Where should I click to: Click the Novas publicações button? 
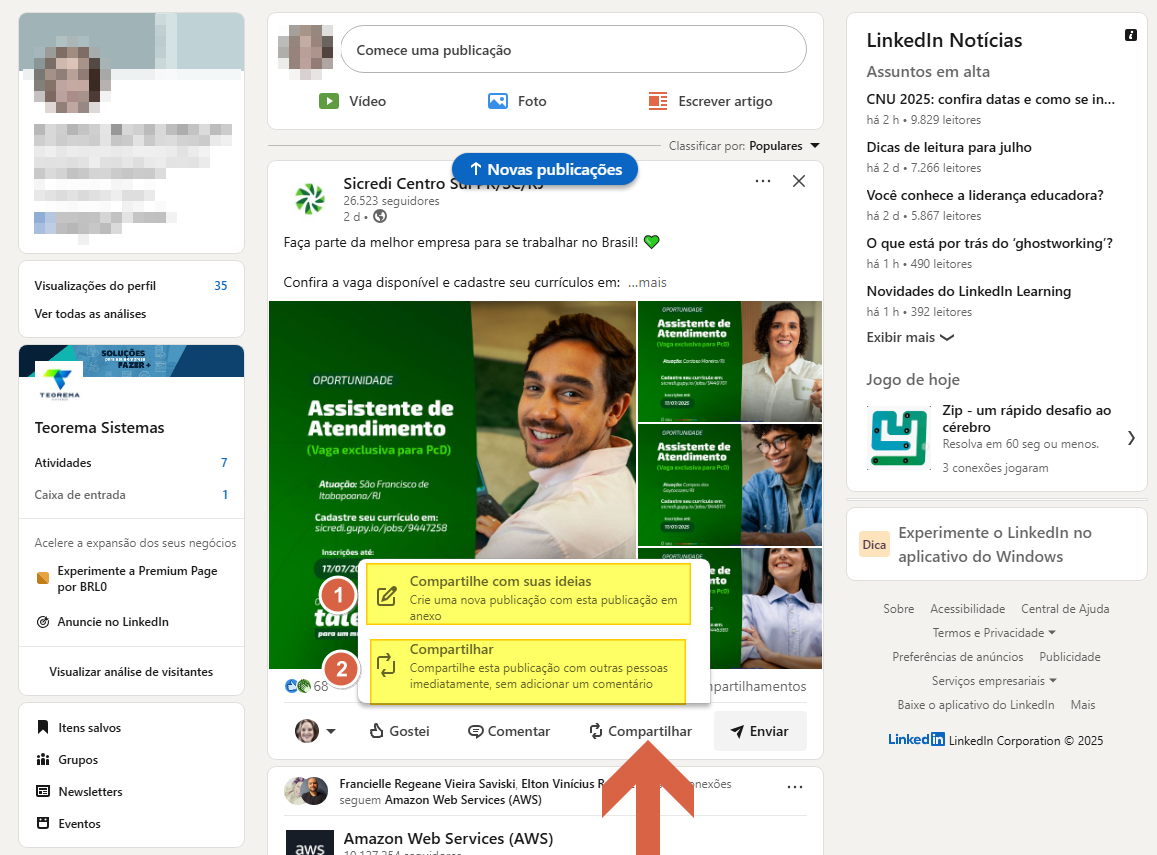[545, 169]
